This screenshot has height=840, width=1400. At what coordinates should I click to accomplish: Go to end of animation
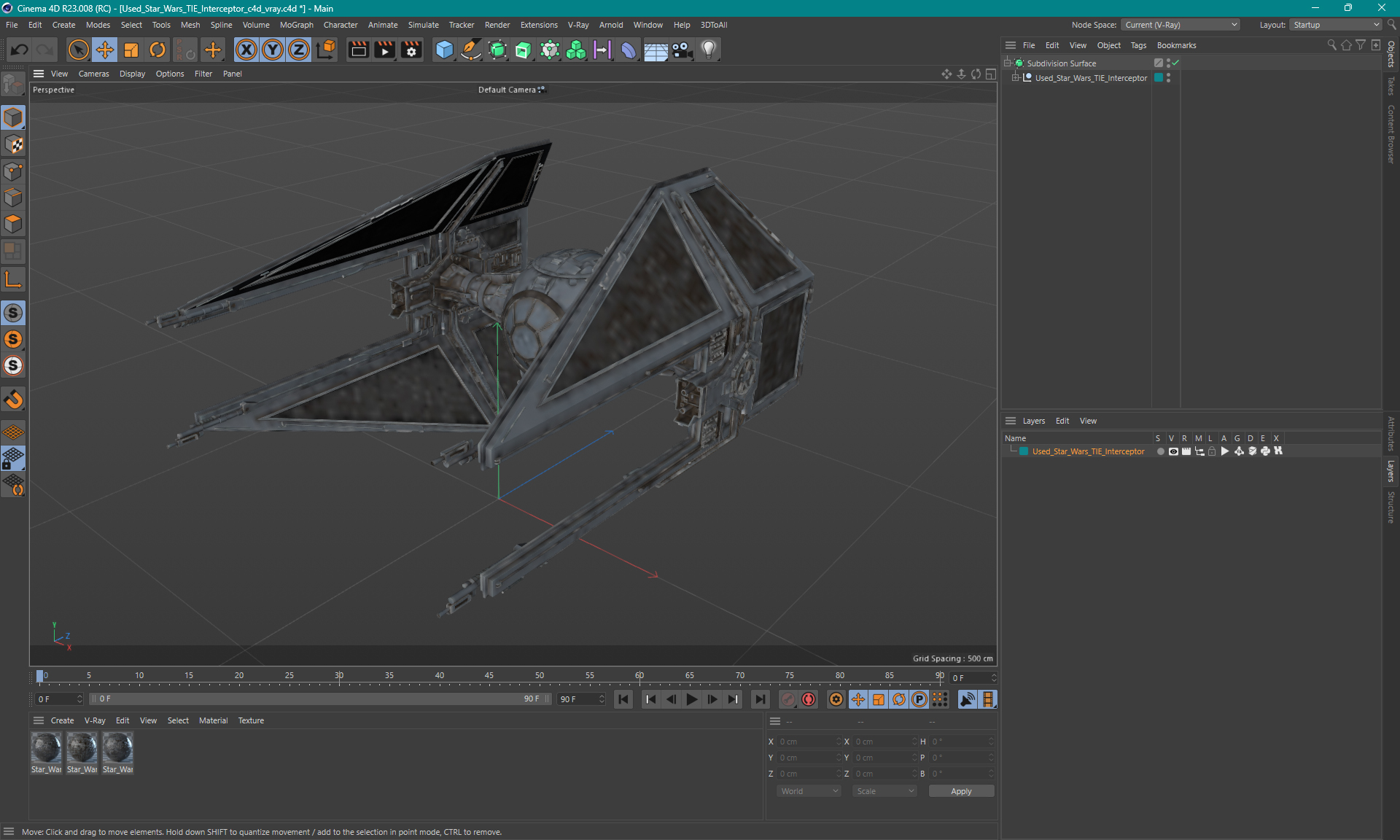(760, 699)
